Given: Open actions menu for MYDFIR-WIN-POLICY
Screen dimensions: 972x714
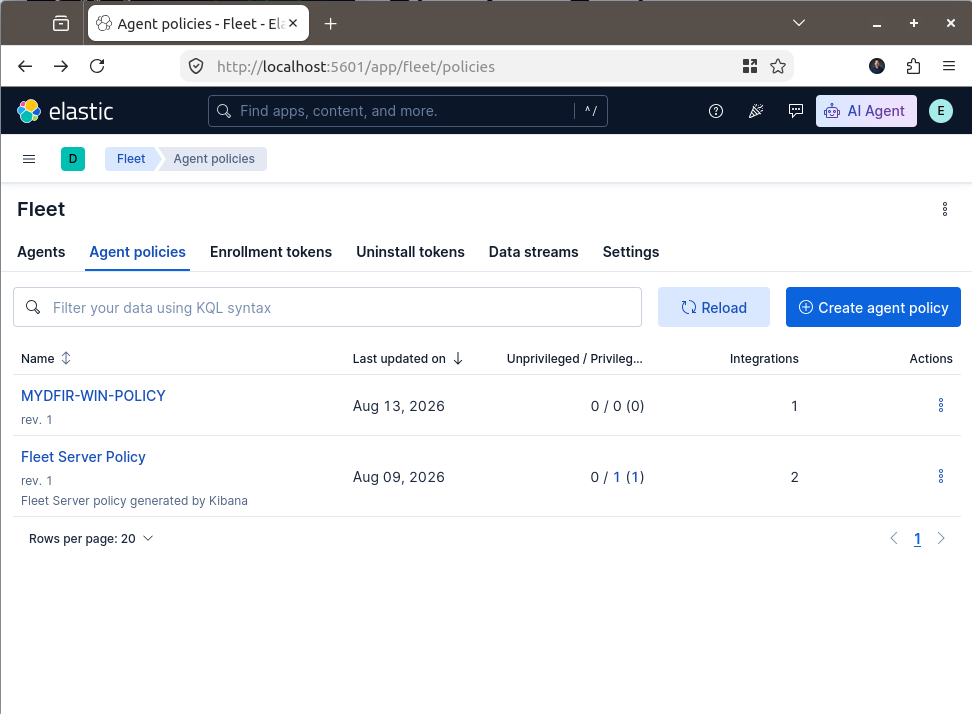Looking at the screenshot, I should [x=940, y=405].
